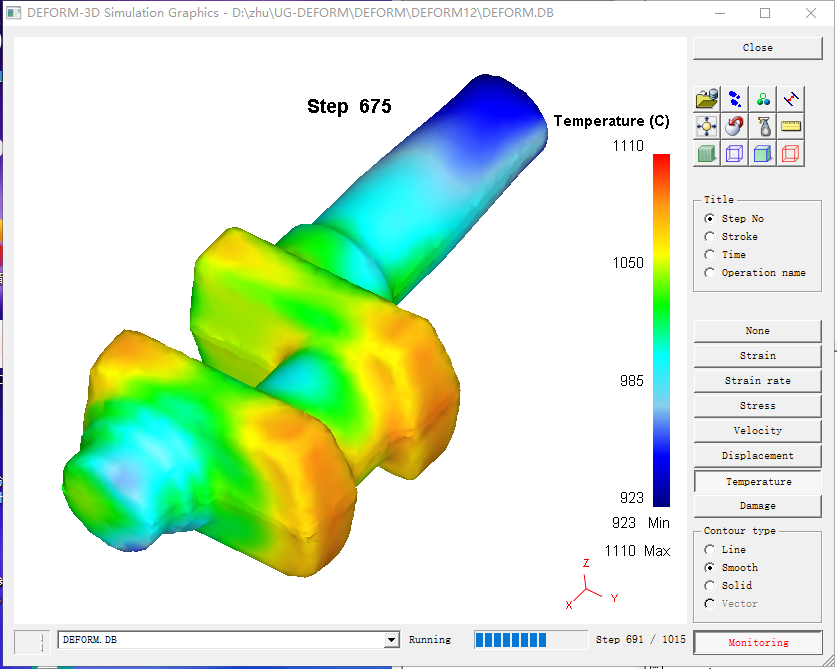Show the Strain rate result
837x669 pixels.
coord(757,381)
